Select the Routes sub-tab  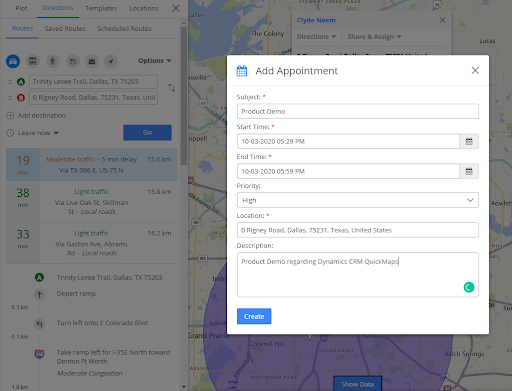[x=22, y=29]
